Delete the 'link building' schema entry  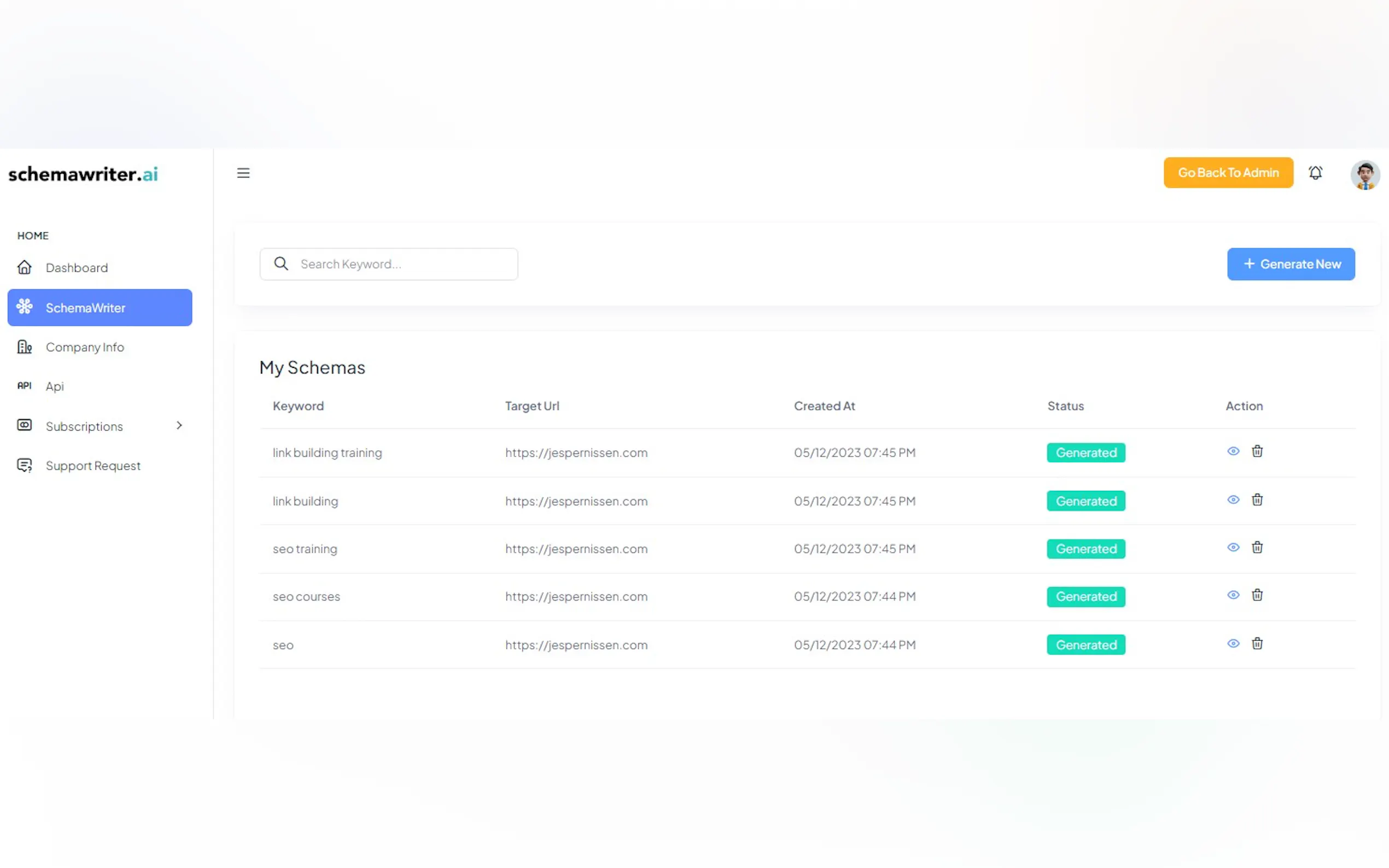pos(1257,500)
